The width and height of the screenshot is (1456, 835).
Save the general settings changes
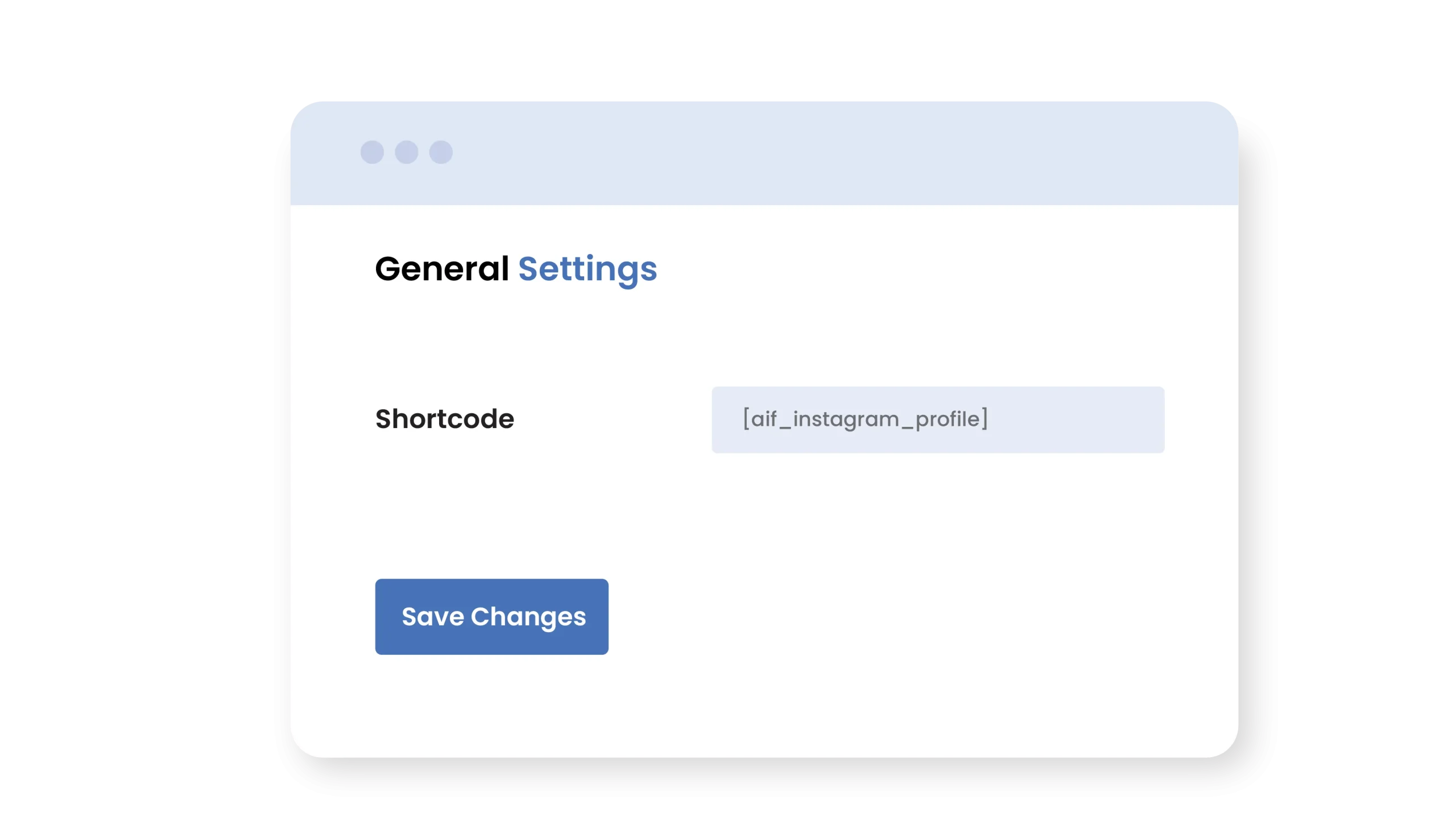[x=491, y=617]
